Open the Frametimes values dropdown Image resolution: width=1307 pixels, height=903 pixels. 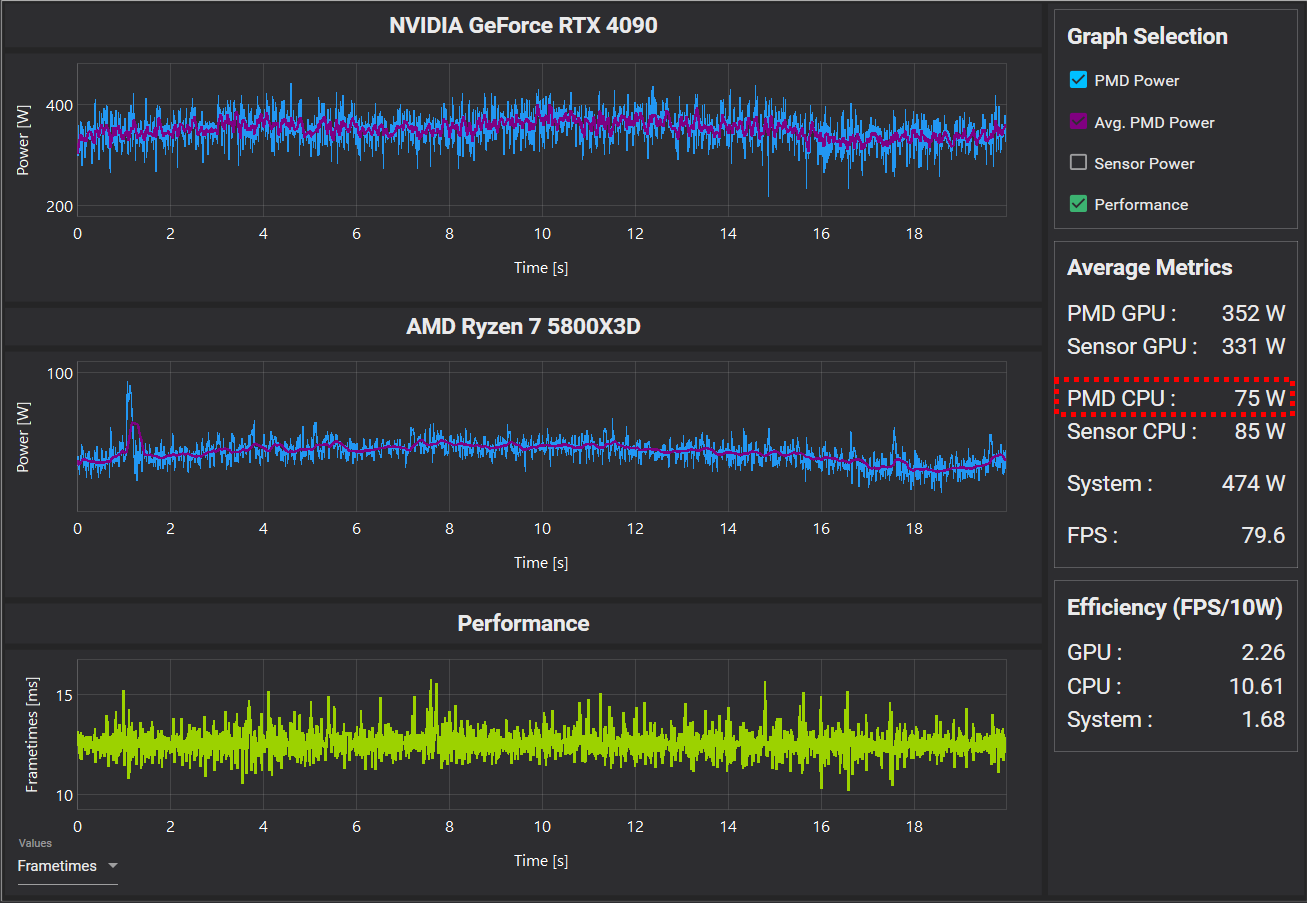(x=67, y=866)
